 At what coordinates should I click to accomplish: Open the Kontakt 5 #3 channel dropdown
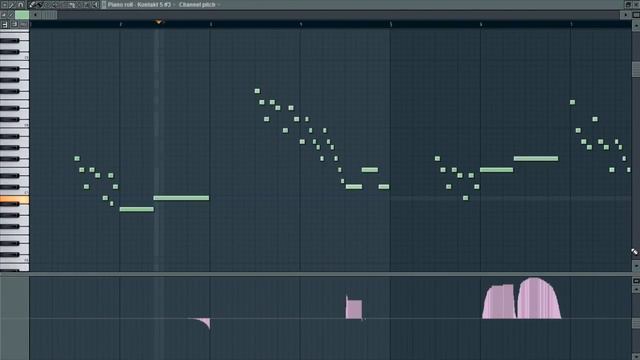click(x=154, y=5)
